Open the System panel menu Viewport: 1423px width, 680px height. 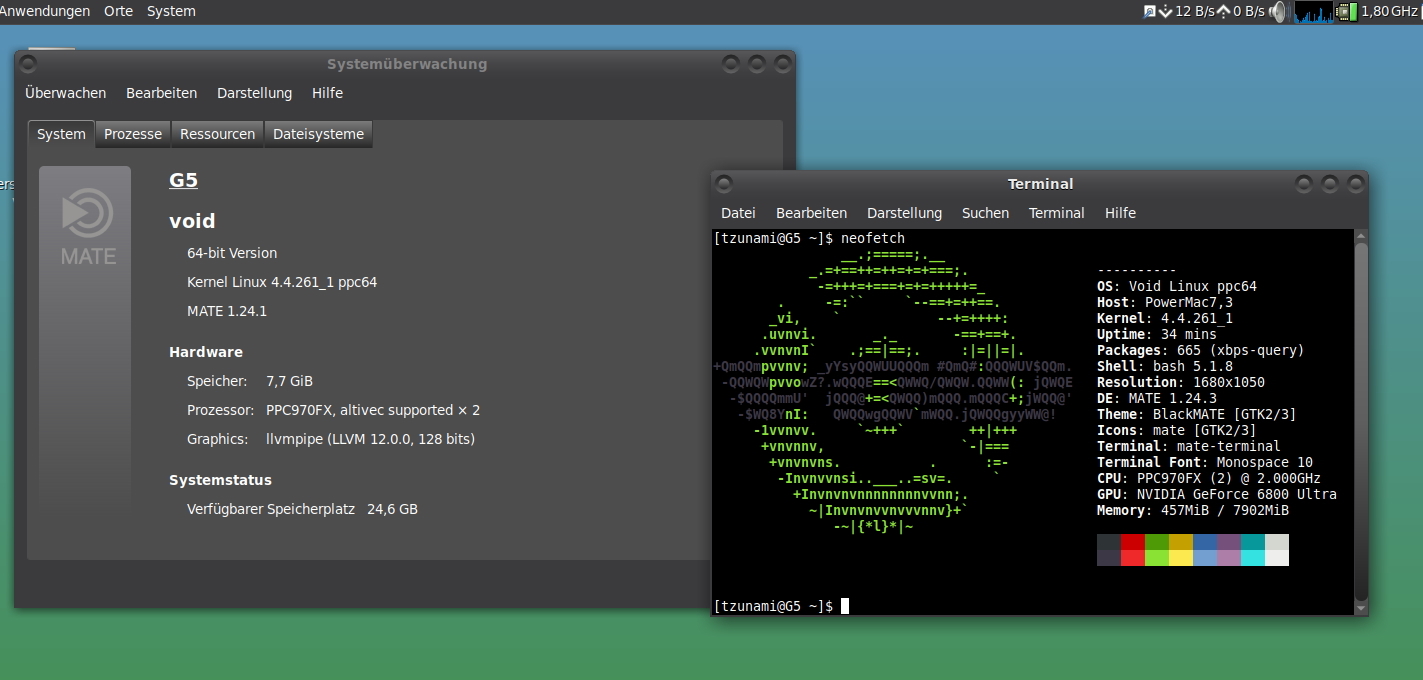pyautogui.click(x=171, y=11)
